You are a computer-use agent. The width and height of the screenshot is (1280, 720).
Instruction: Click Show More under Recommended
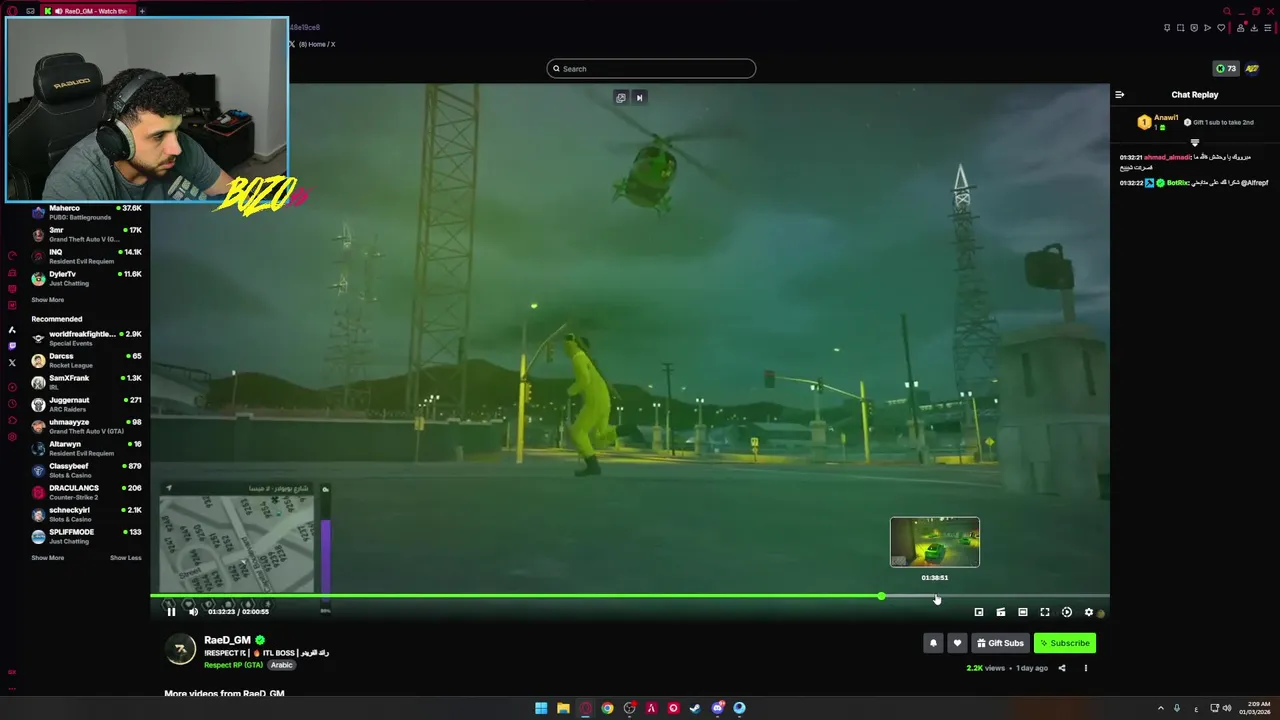47,558
